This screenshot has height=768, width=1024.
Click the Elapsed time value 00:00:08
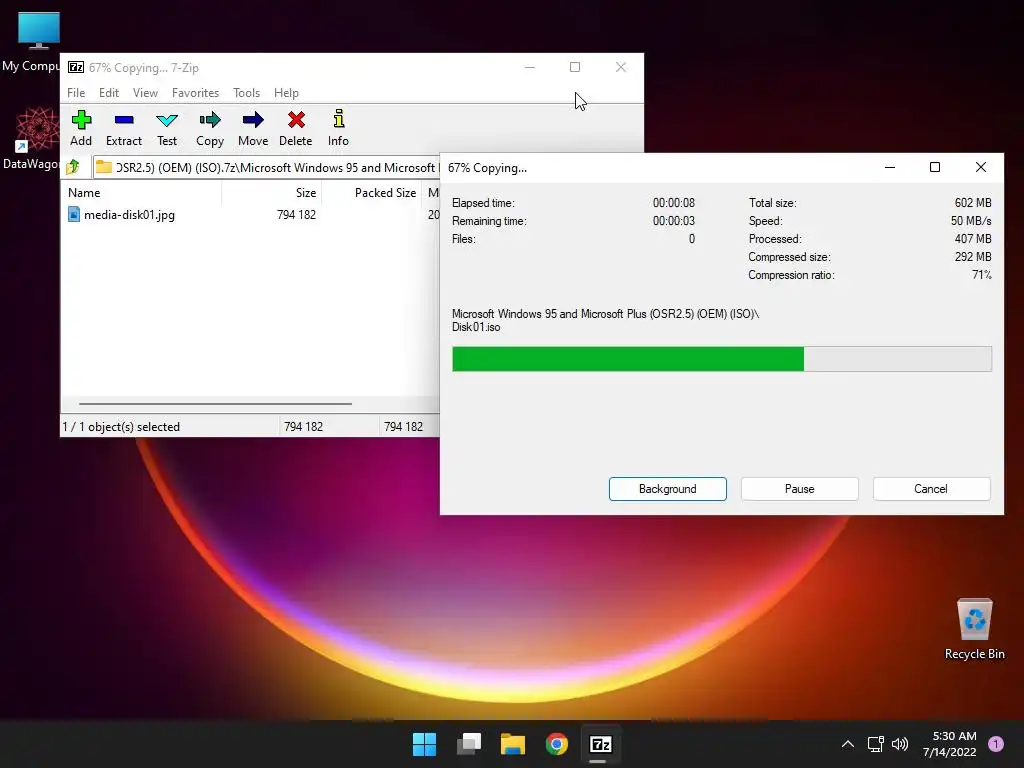[x=673, y=203]
